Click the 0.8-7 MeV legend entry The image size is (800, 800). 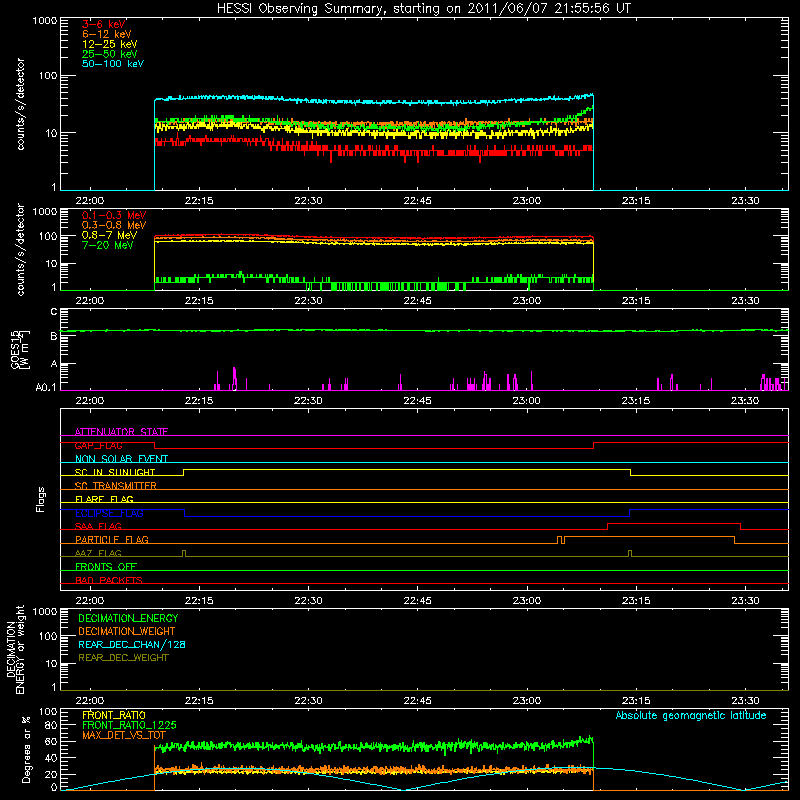click(109, 235)
